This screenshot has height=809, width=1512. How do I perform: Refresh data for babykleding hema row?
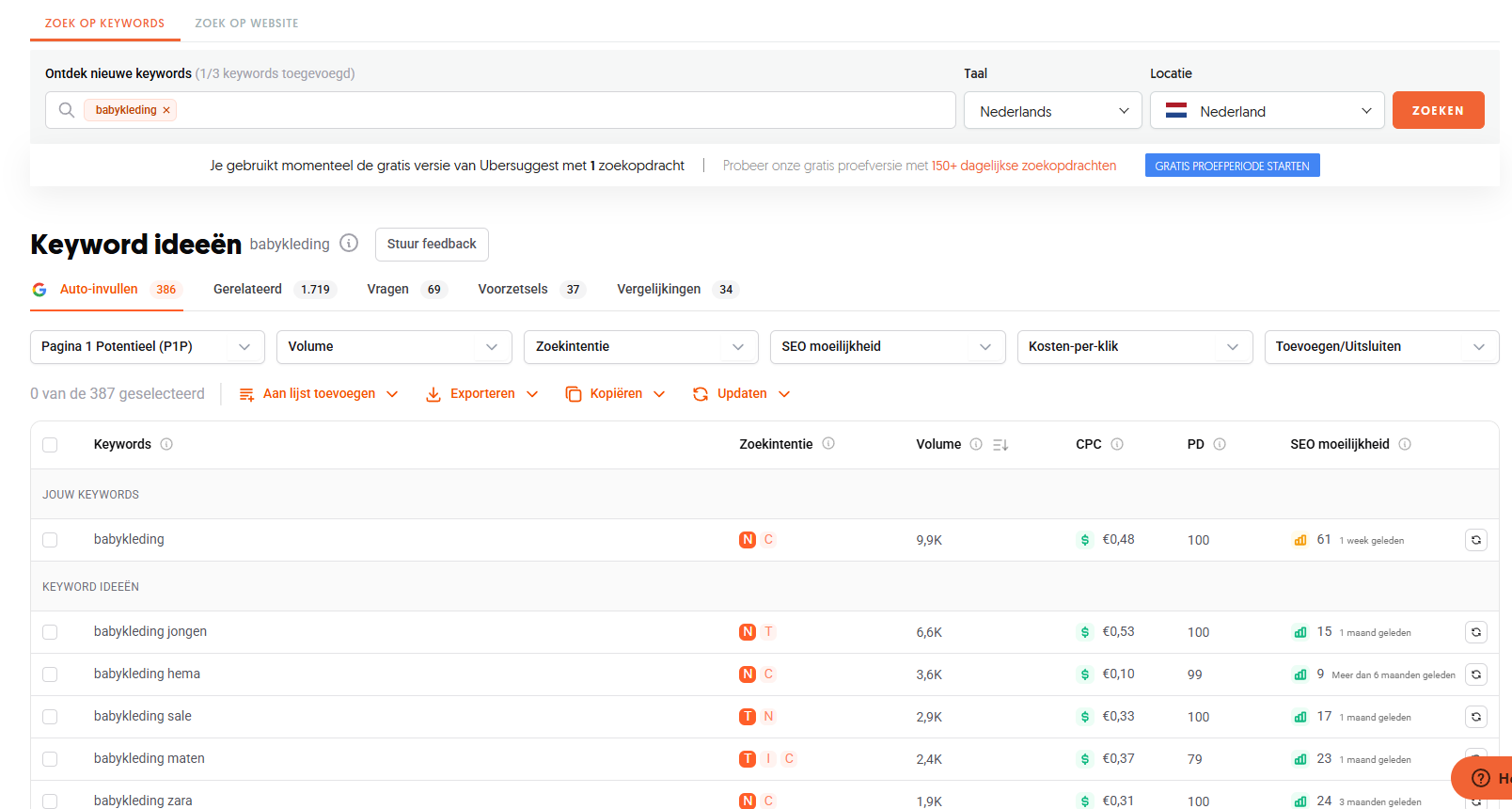coord(1476,674)
